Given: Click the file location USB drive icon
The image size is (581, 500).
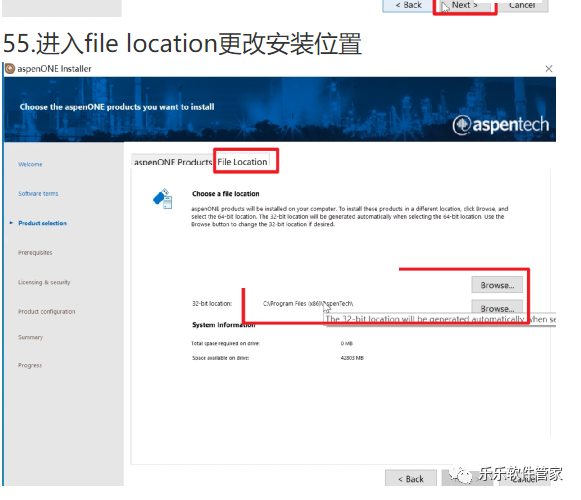Looking at the screenshot, I should pos(163,199).
